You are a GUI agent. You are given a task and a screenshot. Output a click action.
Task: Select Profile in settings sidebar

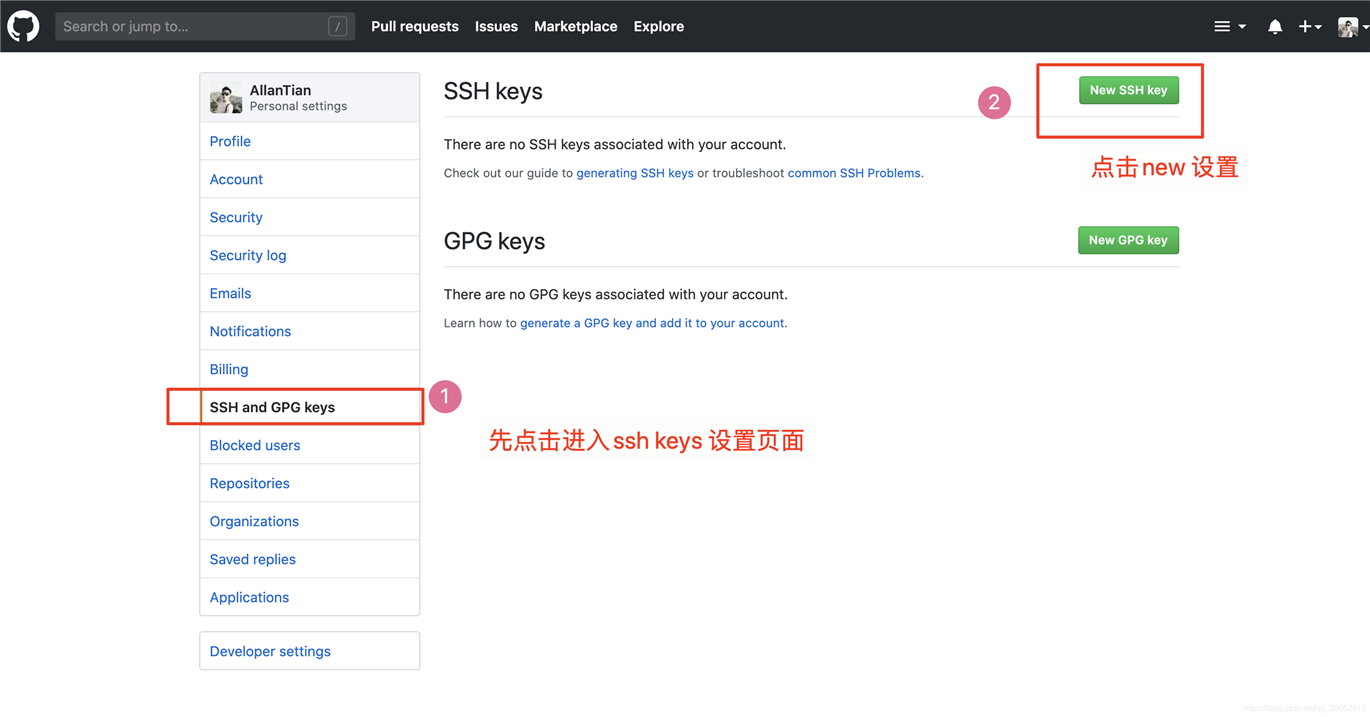click(309, 141)
